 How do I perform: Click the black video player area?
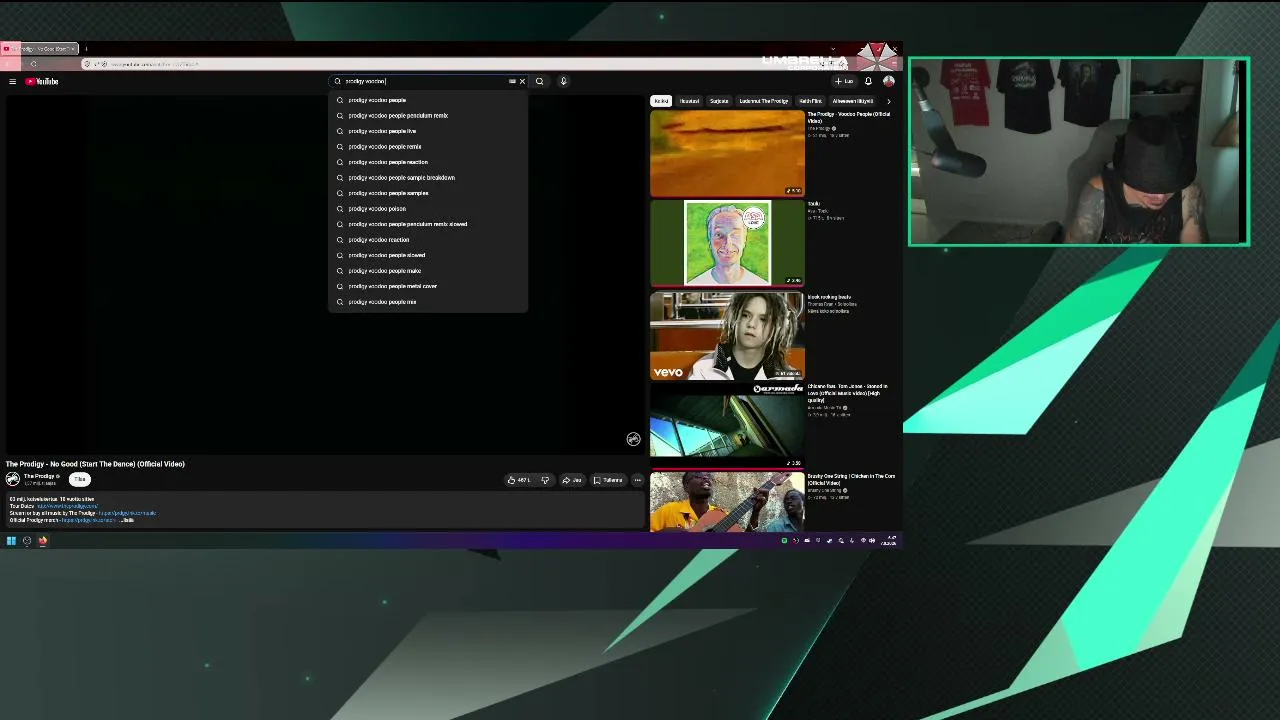click(324, 275)
